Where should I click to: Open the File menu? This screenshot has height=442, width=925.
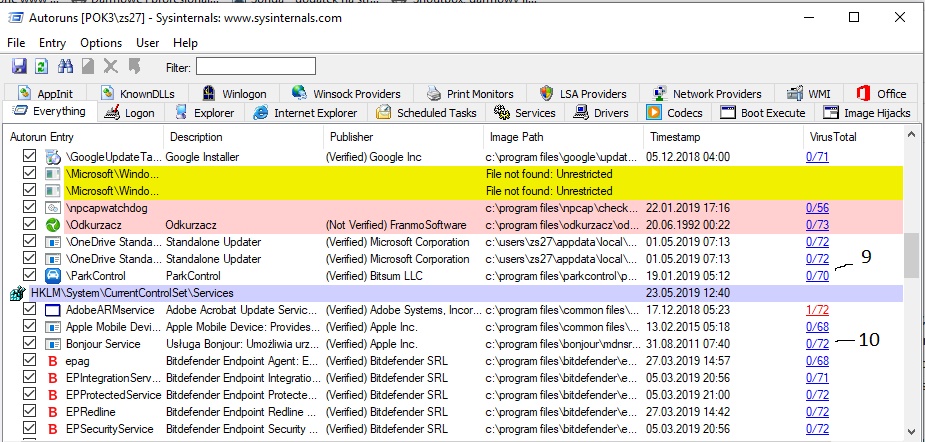(16, 43)
